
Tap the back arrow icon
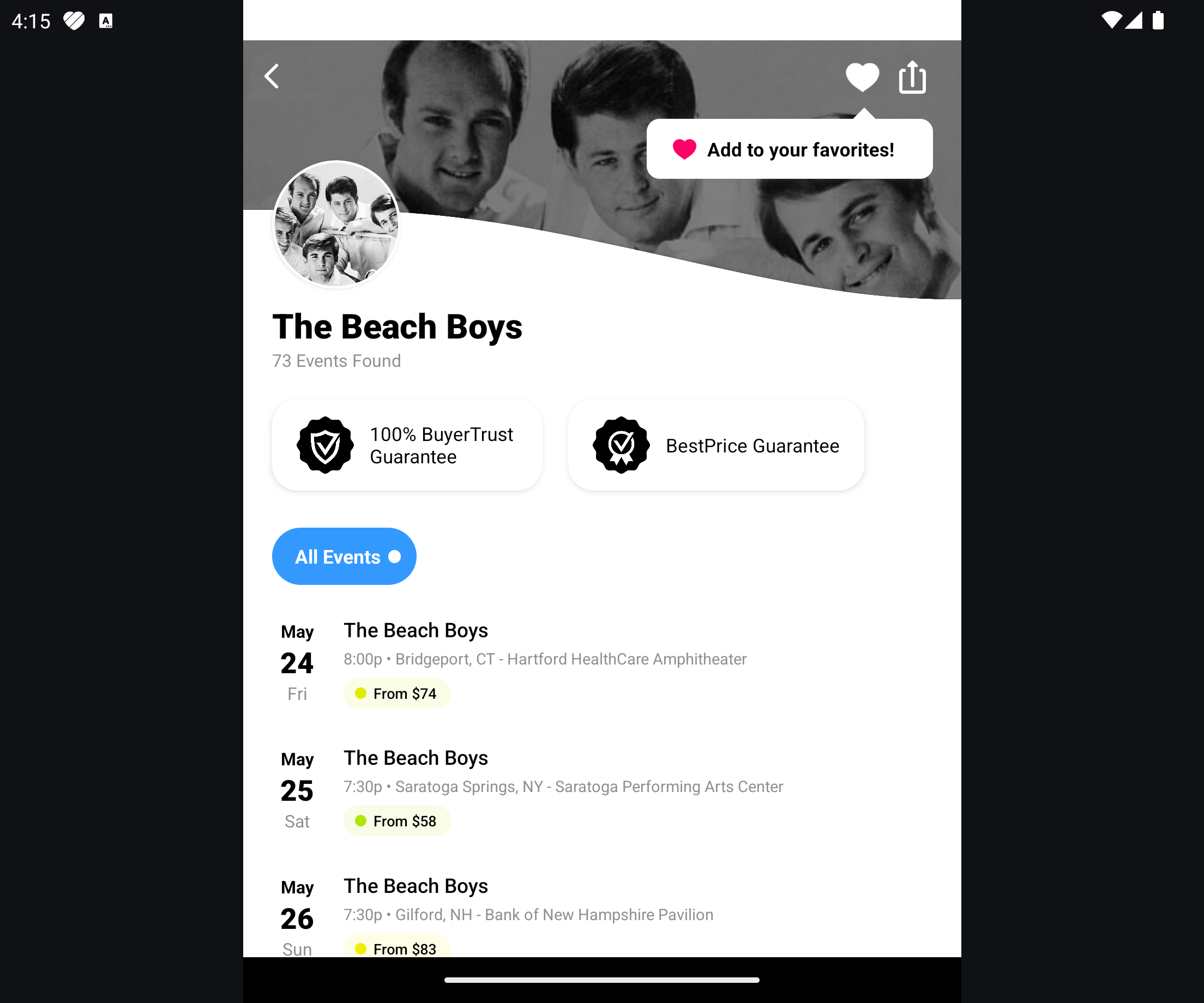pyautogui.click(x=272, y=76)
